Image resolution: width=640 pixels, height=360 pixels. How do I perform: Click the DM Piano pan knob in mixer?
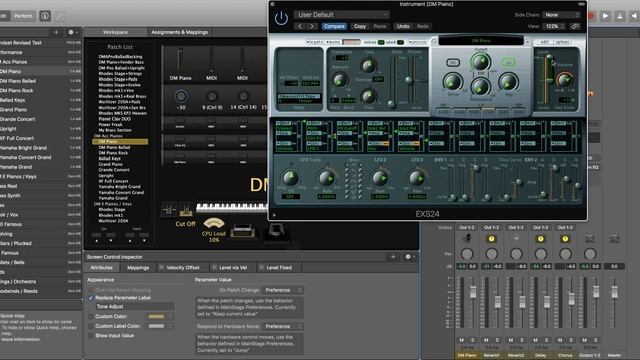[467, 254]
